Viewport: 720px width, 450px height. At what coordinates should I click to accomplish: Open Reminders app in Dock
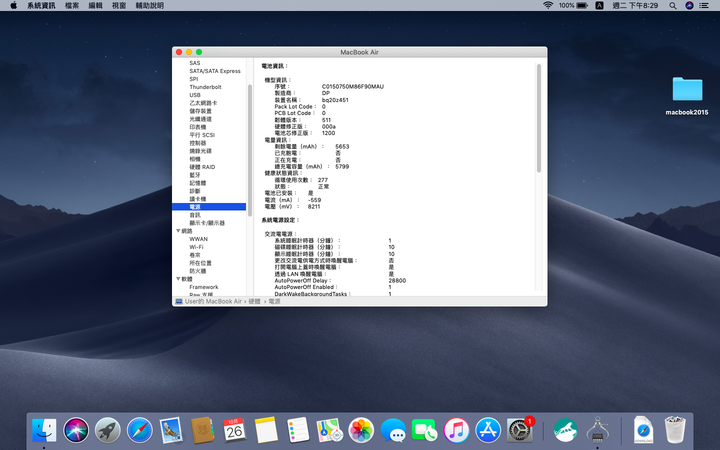298,431
